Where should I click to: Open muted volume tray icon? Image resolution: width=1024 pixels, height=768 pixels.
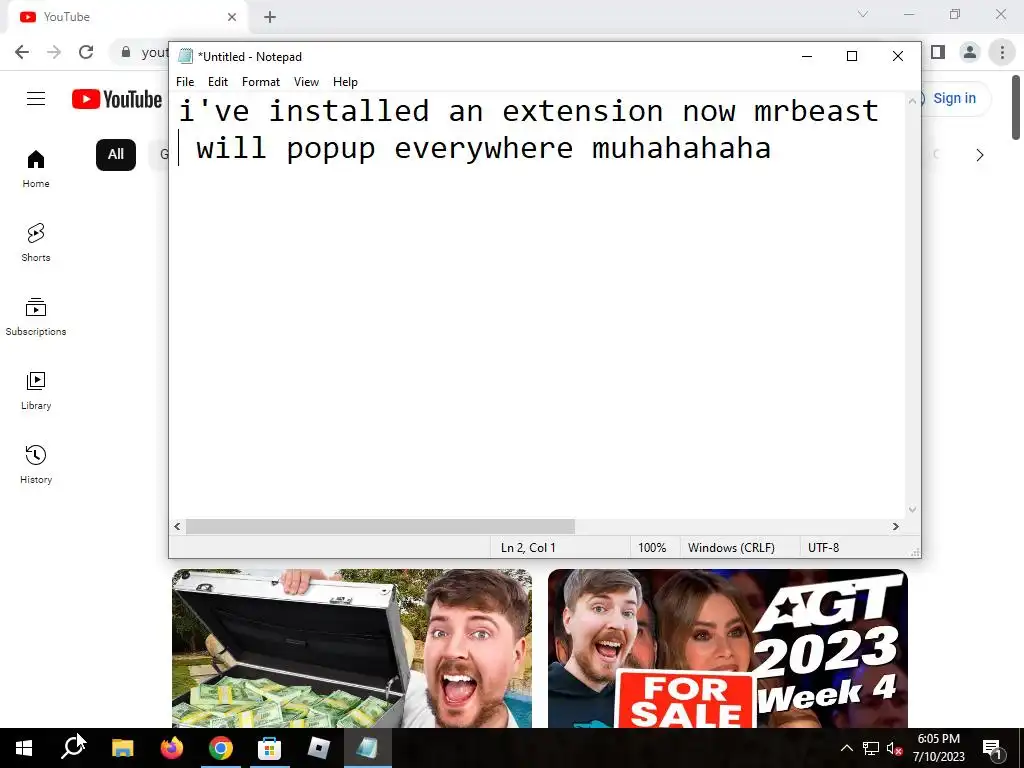click(895, 748)
